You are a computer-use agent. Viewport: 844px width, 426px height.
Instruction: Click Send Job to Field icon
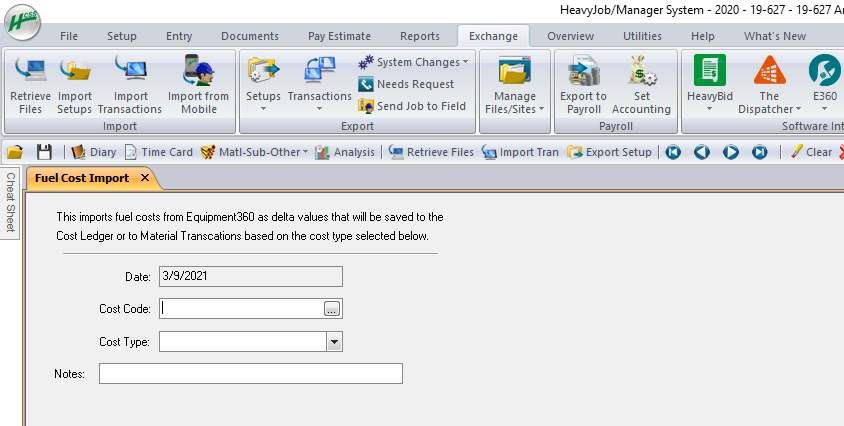(x=366, y=106)
